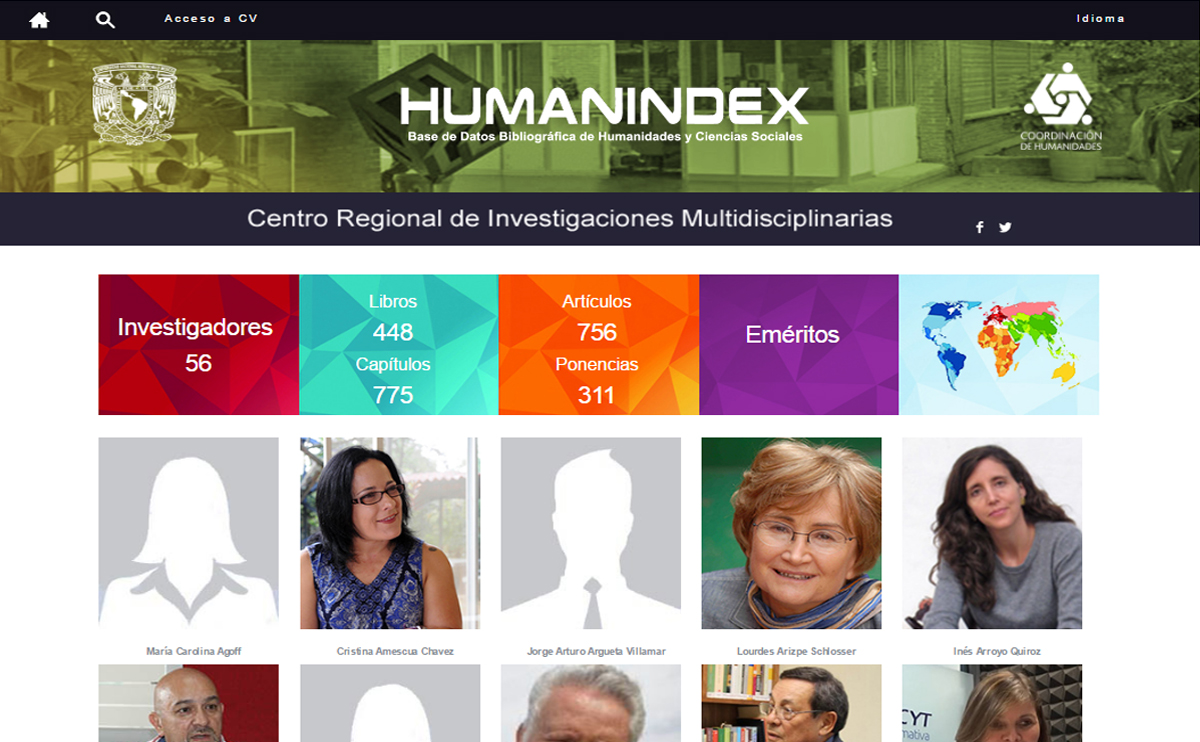Select Acceso a CV menu item
1200x742 pixels.
tap(211, 19)
